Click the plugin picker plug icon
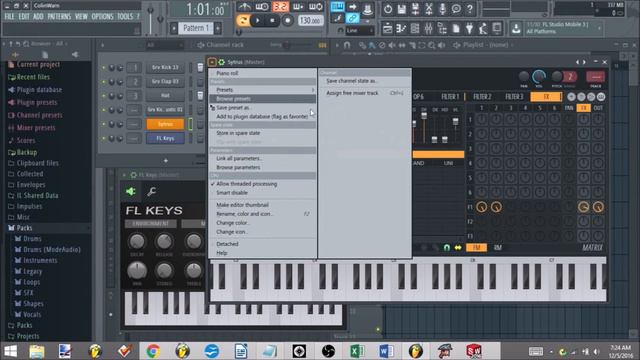The height and width of the screenshot is (360, 640). click(x=469, y=29)
